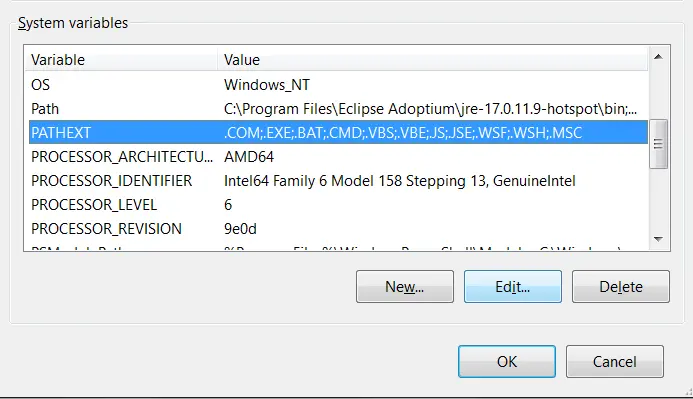Click the scroll up arrow of variables list
This screenshot has height=399, width=693.
(x=658, y=57)
